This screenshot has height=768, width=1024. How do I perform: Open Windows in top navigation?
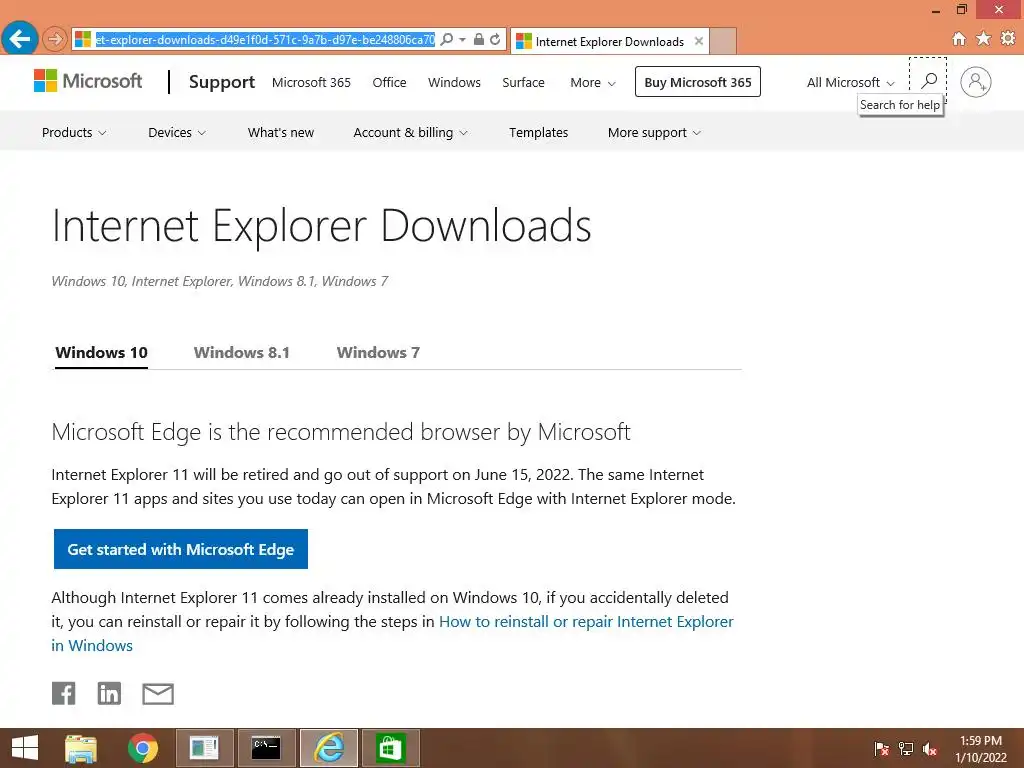pyautogui.click(x=454, y=82)
